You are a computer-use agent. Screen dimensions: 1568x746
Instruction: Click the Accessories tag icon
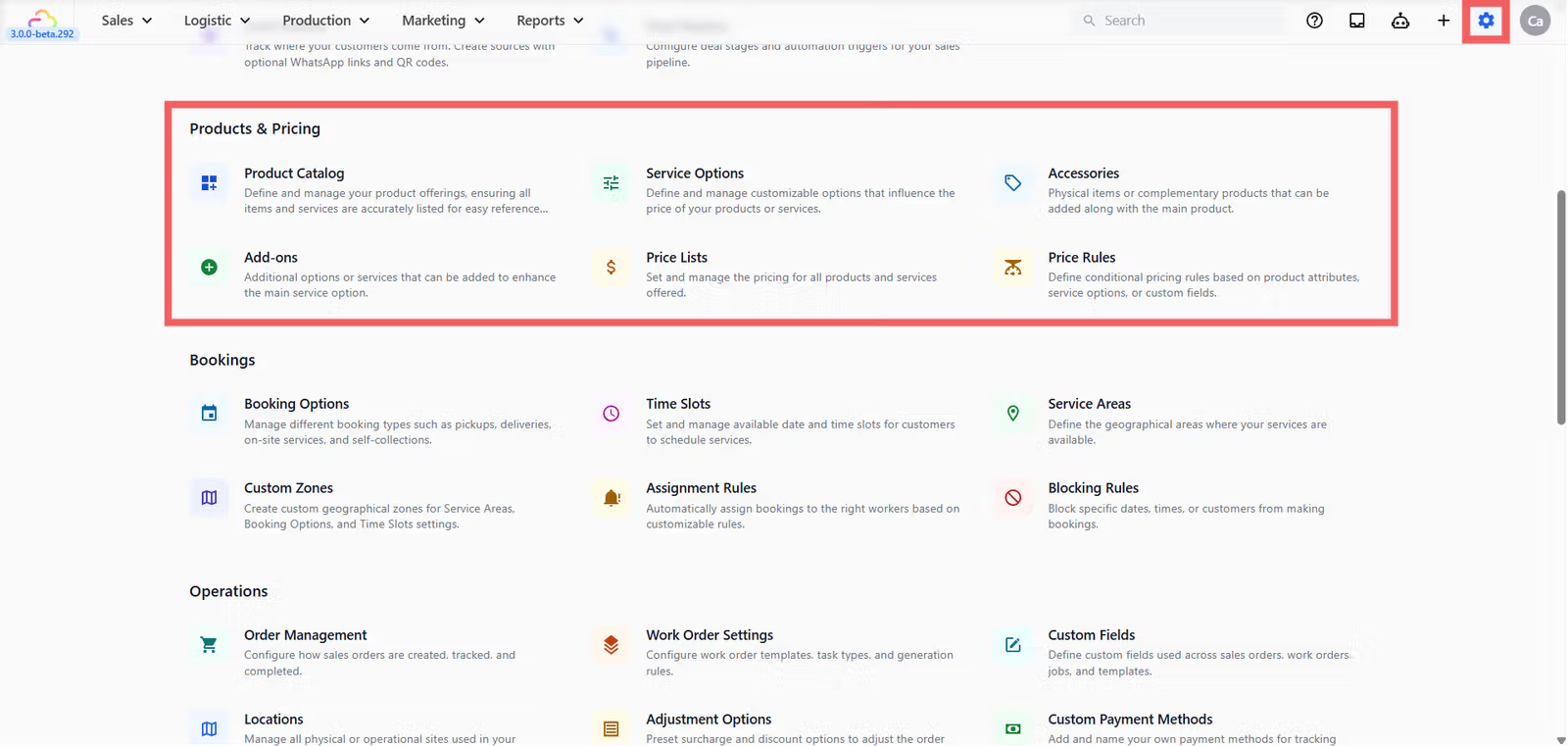pos(1012,183)
